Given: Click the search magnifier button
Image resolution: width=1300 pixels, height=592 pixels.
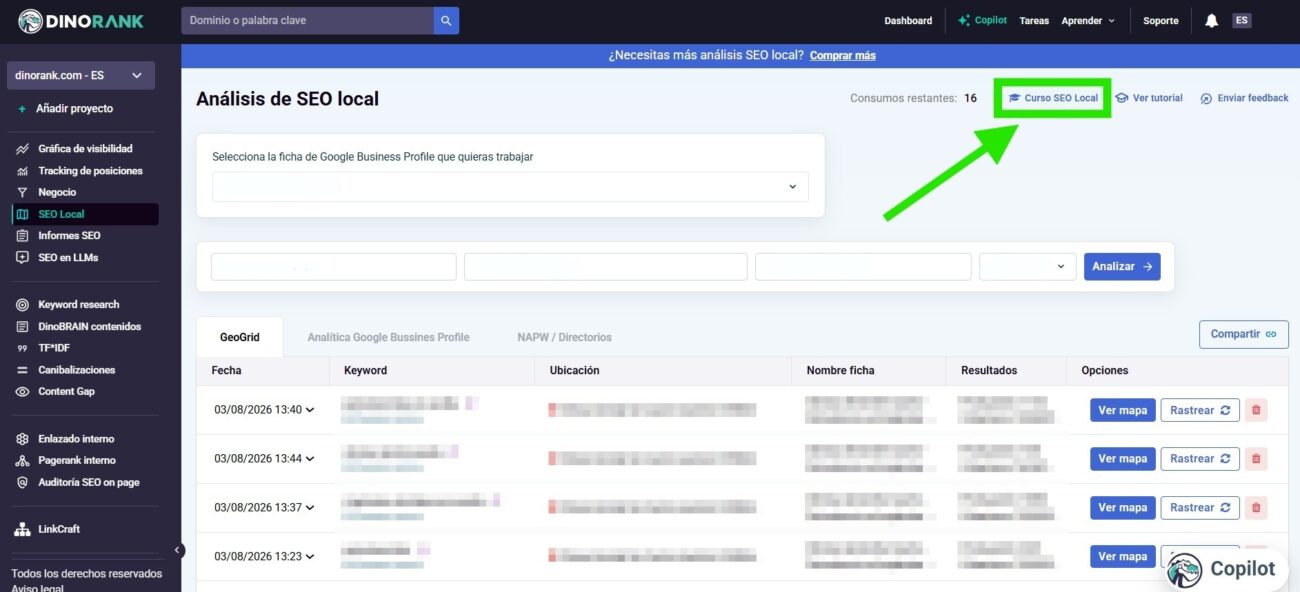Looking at the screenshot, I should (446, 20).
